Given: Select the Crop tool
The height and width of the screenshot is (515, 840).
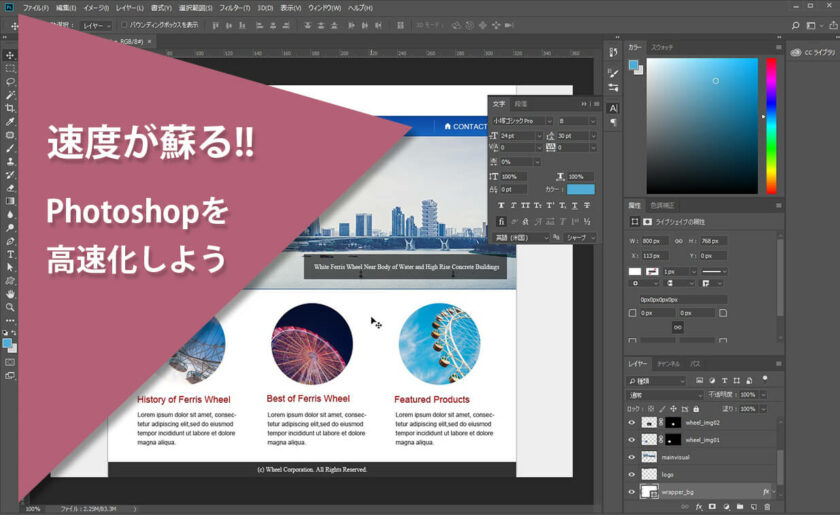Looking at the screenshot, I should 10,108.
